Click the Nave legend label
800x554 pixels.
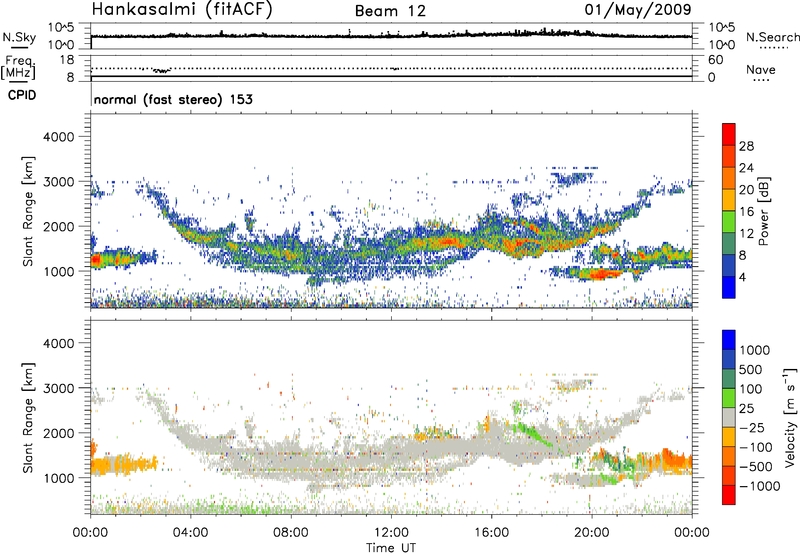[x=761, y=69]
